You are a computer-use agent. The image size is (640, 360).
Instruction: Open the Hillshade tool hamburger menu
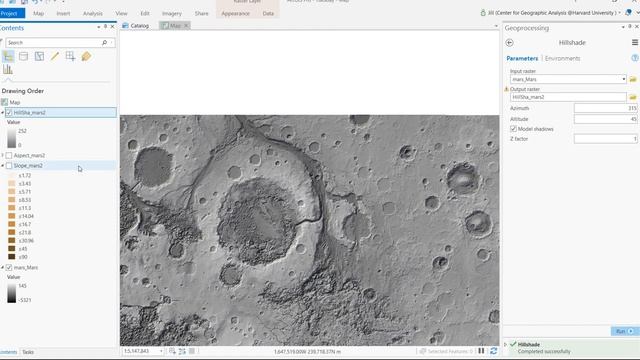point(635,42)
